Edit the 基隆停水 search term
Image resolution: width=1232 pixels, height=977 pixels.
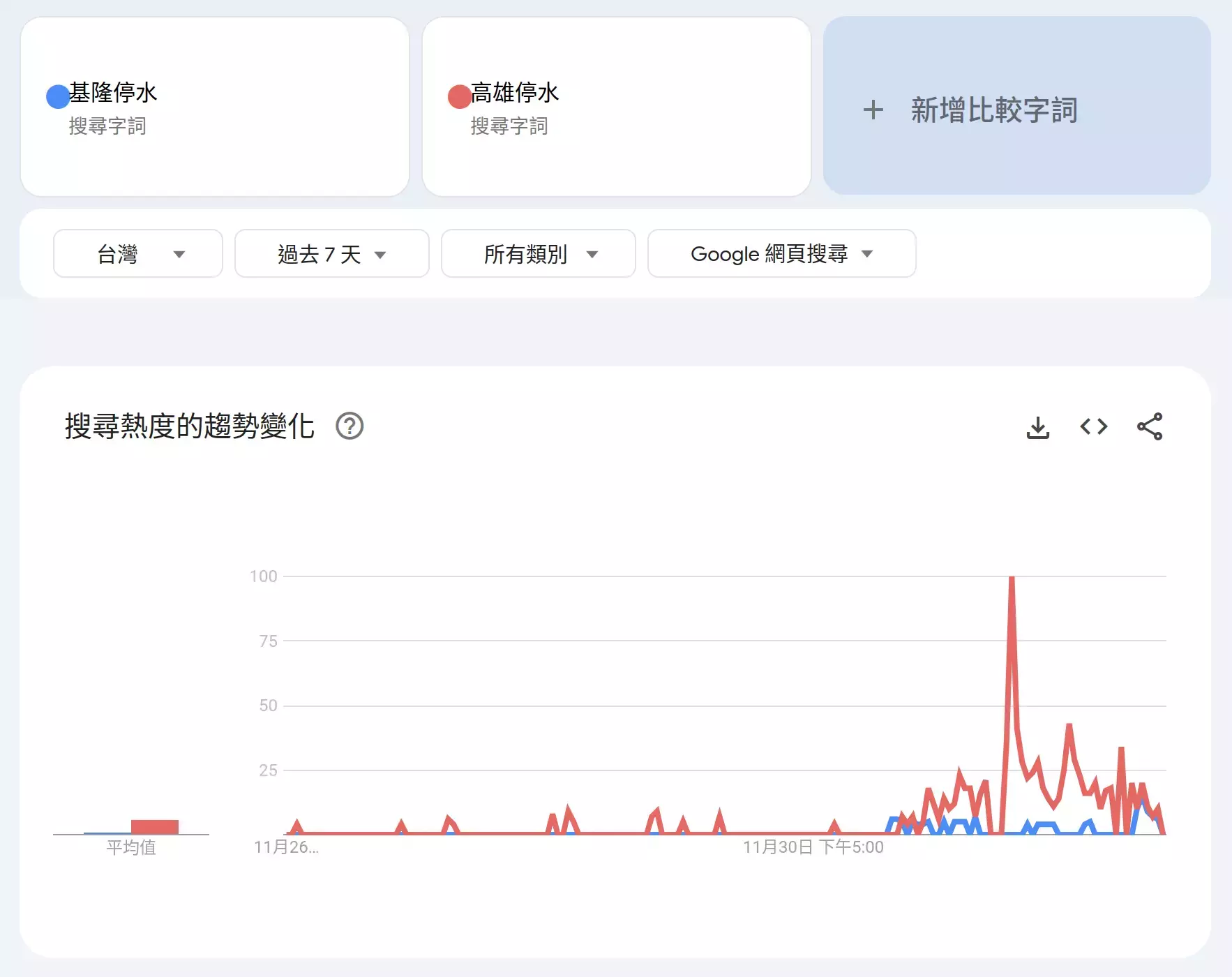113,92
